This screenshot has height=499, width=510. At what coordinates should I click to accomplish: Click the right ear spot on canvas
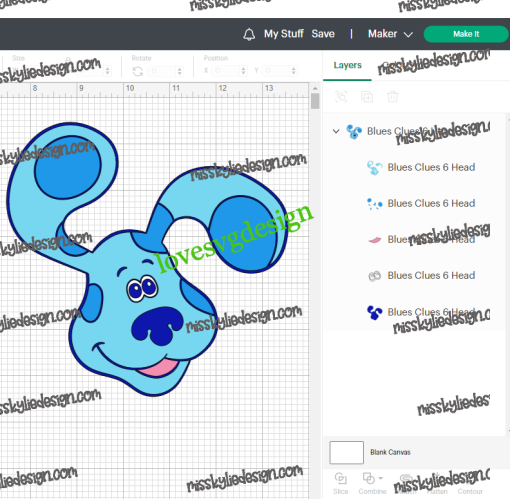pyautogui.click(x=243, y=234)
